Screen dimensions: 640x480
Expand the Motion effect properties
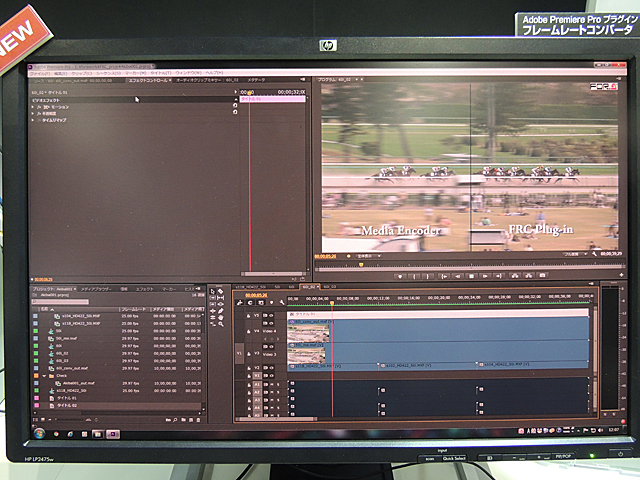tap(33, 107)
